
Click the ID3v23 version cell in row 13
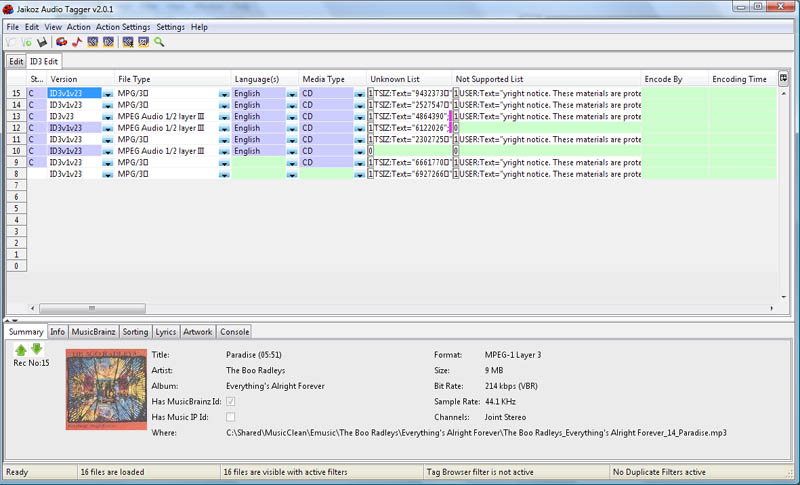click(74, 116)
